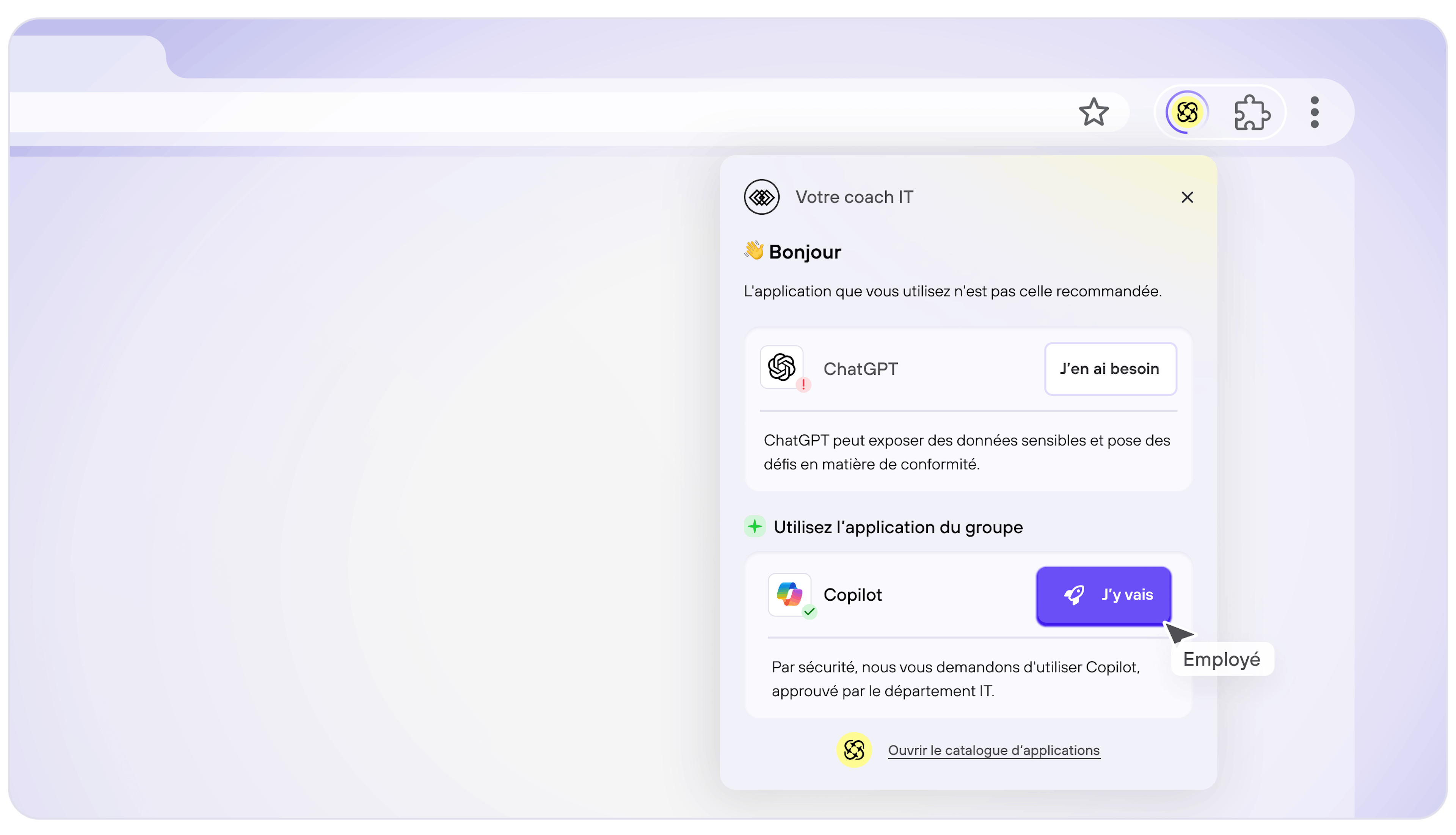Image resolution: width=1456 pixels, height=835 pixels.
Task: Open the puzzle-piece extensions menu
Action: pyautogui.click(x=1252, y=112)
